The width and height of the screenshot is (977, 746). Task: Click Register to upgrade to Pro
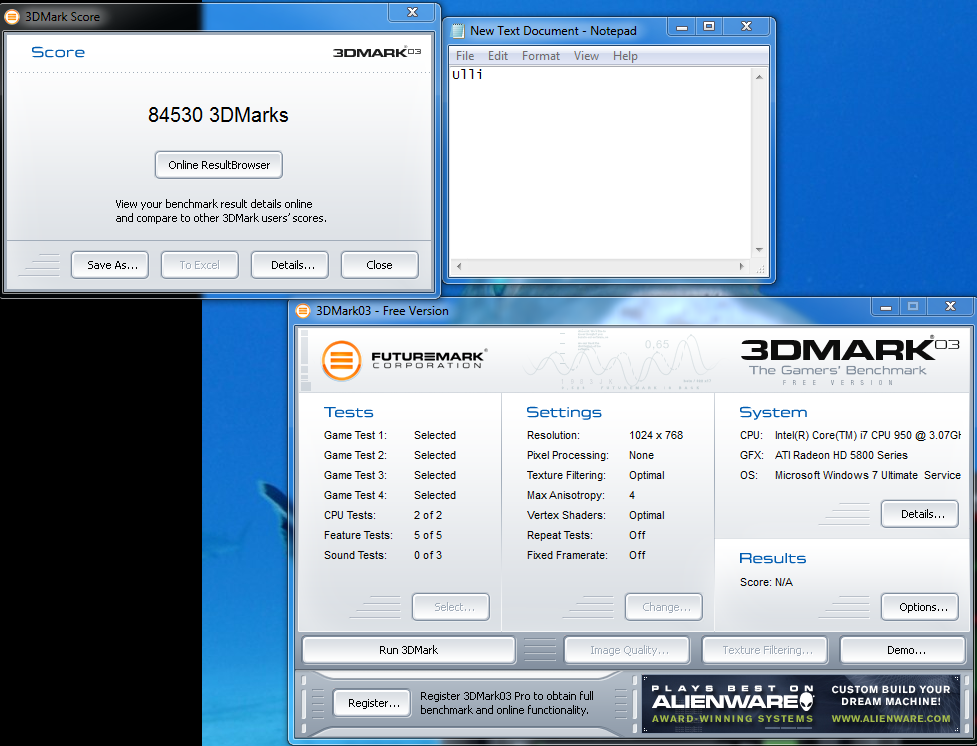(372, 703)
